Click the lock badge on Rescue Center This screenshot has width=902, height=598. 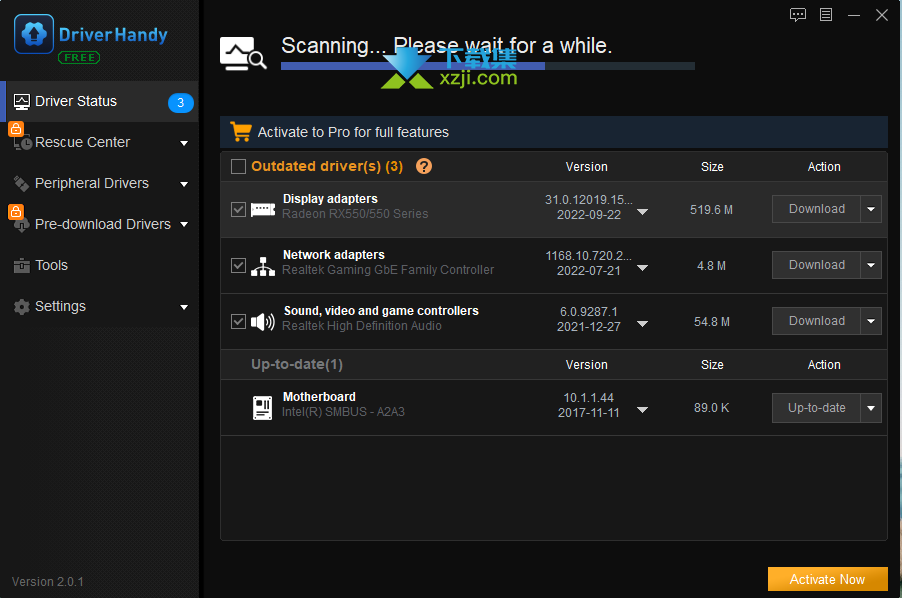16,129
